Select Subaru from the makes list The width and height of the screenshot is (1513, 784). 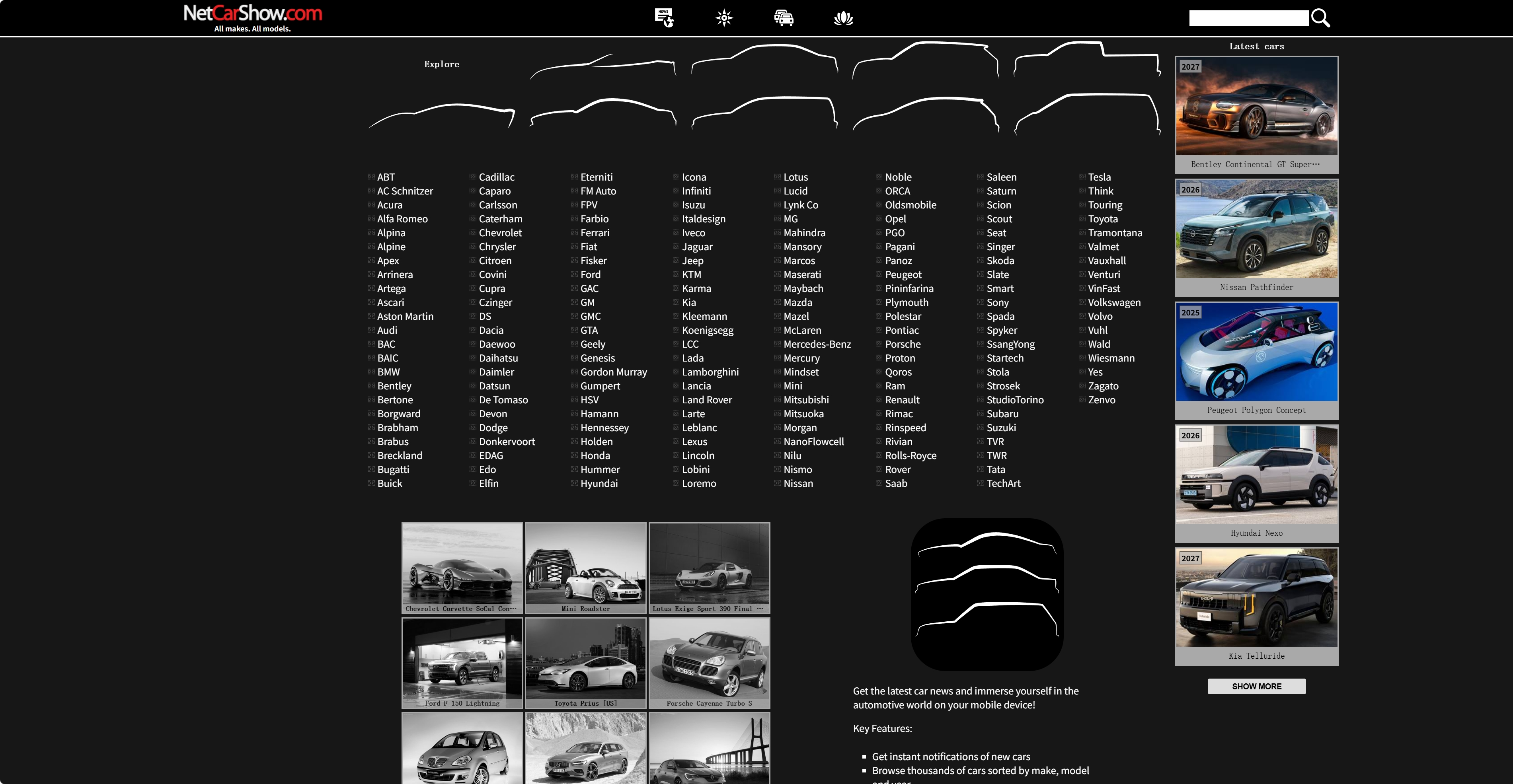[1002, 414]
